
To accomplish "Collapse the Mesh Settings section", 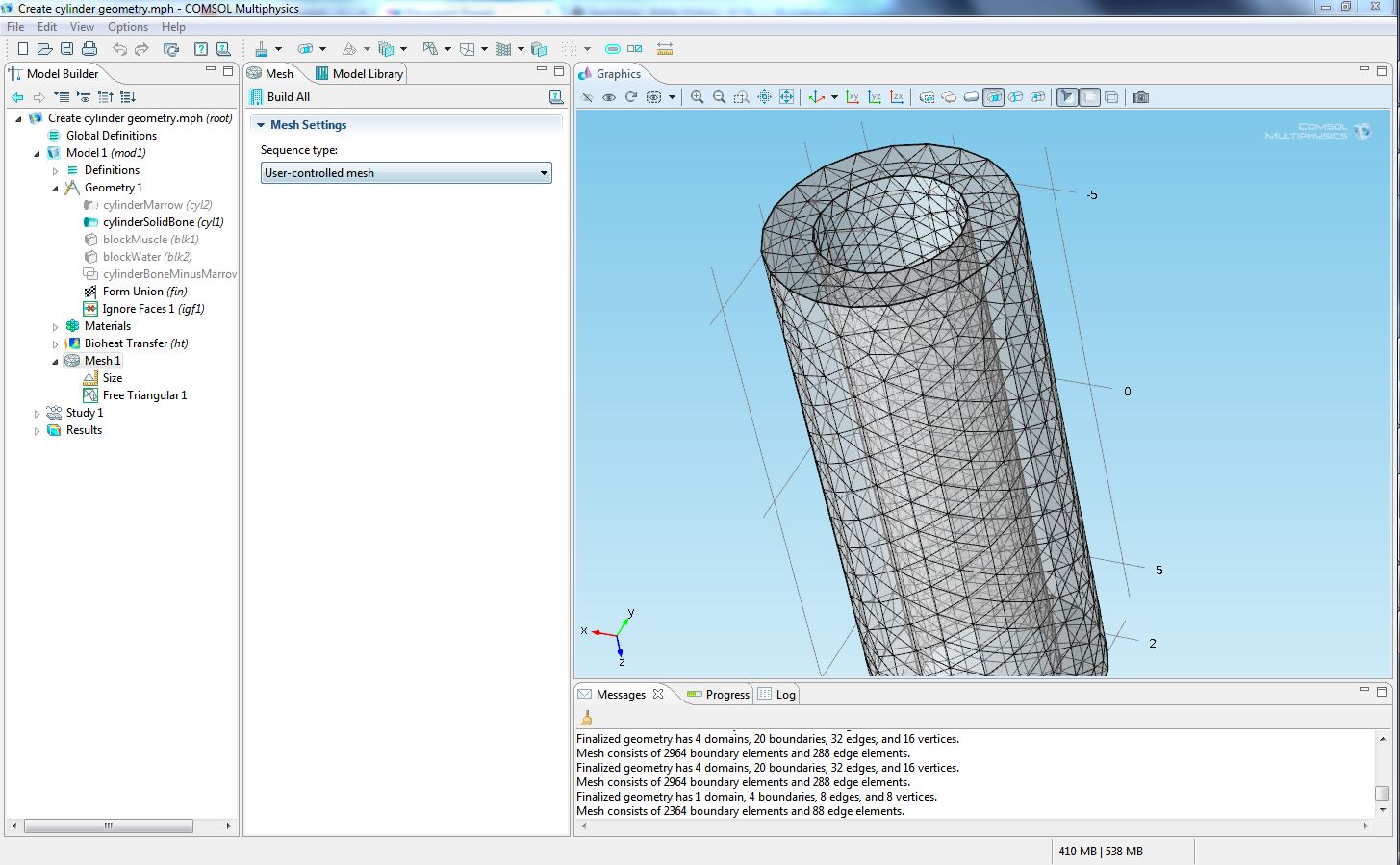I will (261, 125).
